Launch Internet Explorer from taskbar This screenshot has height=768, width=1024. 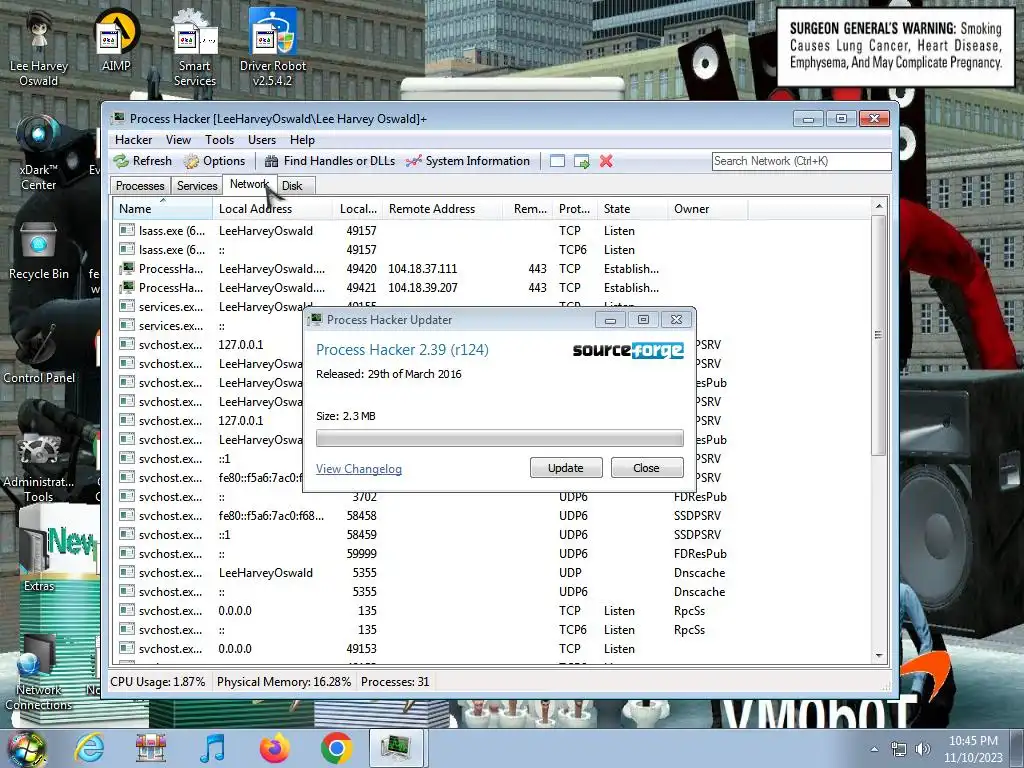coord(89,748)
